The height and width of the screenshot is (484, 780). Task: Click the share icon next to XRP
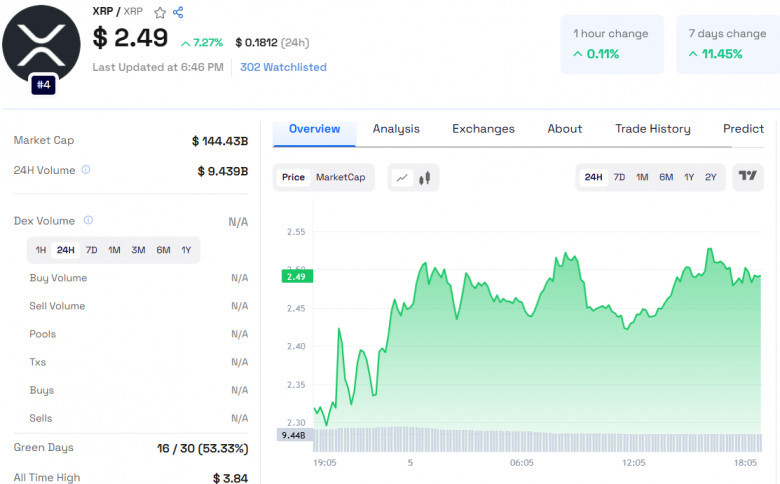[x=178, y=12]
